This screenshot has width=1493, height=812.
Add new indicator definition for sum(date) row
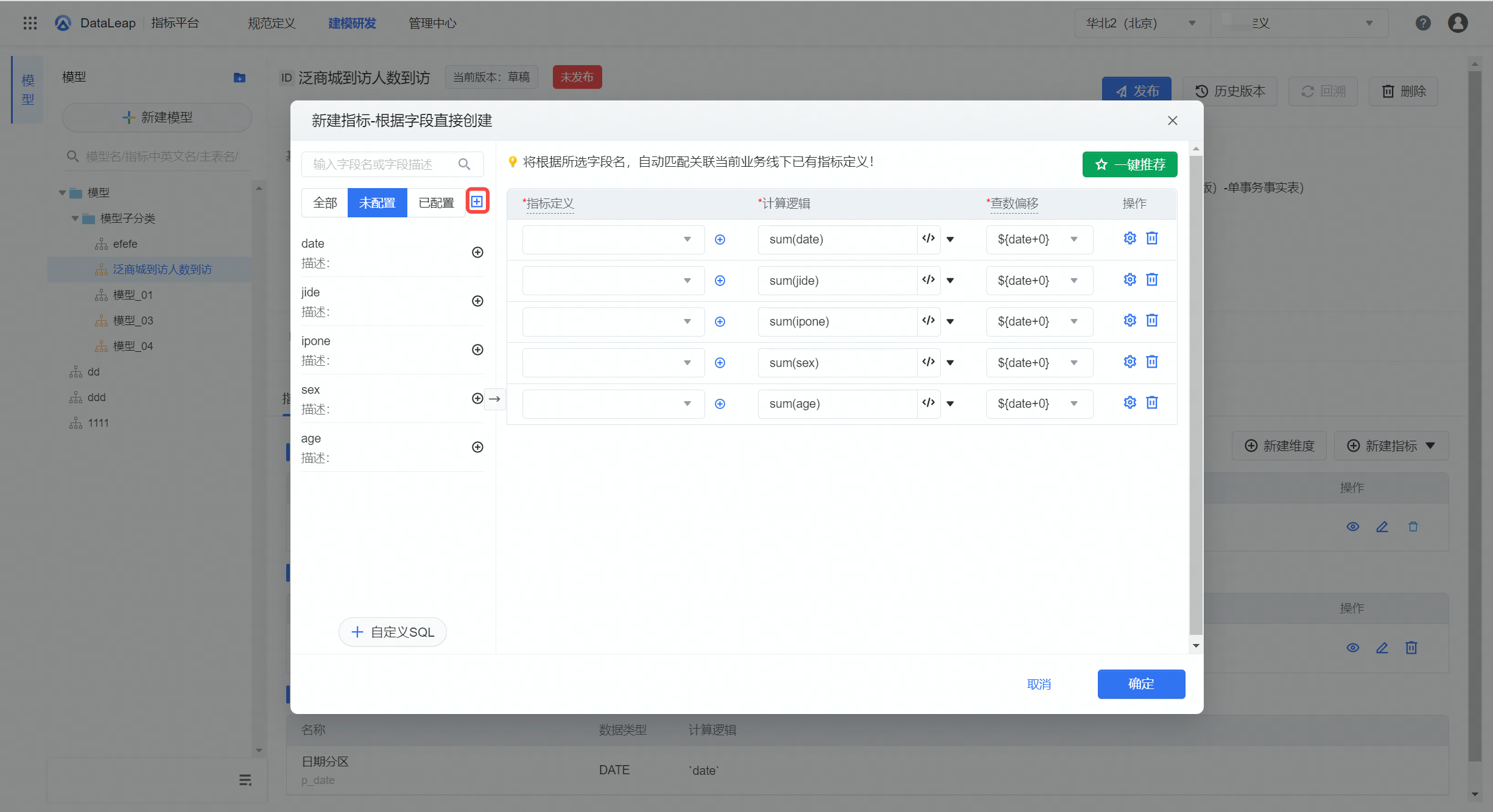click(720, 239)
